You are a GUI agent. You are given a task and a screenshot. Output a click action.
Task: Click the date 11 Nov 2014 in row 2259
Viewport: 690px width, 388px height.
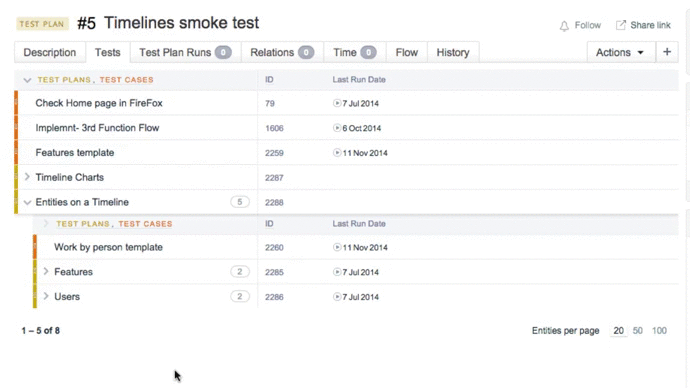tap(365, 153)
